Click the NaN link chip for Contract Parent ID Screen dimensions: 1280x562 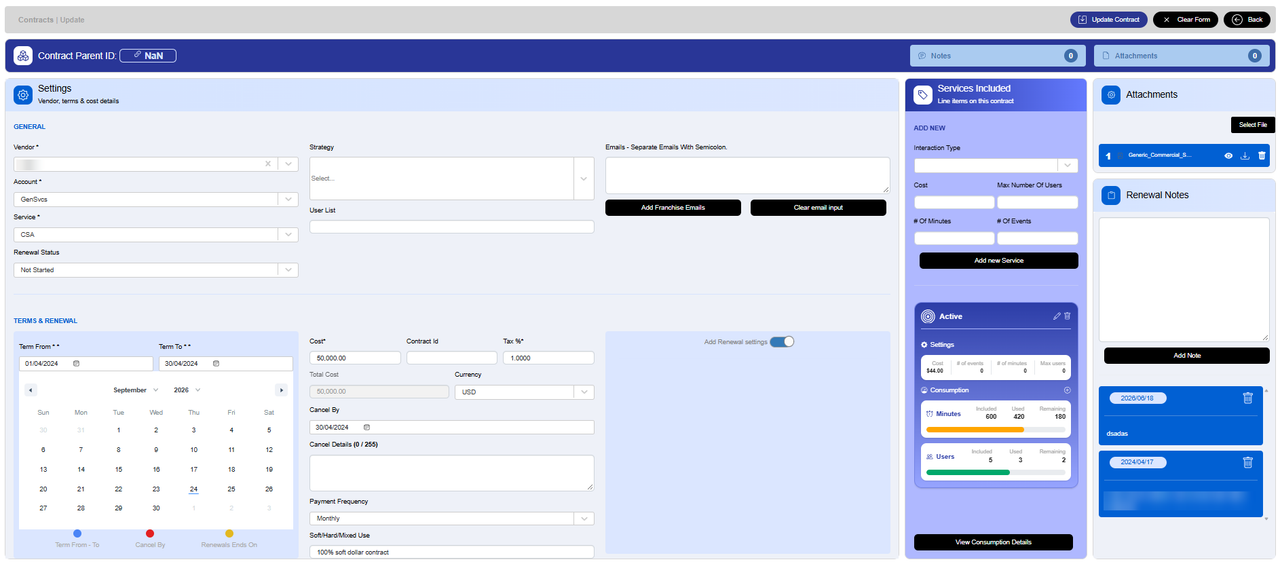click(148, 56)
